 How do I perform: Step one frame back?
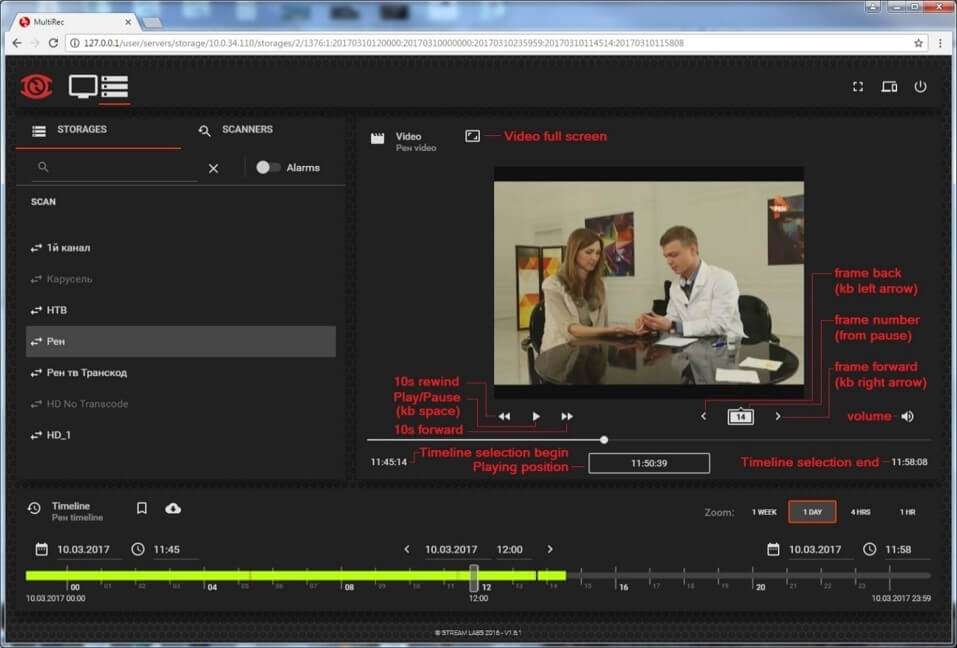pos(704,416)
